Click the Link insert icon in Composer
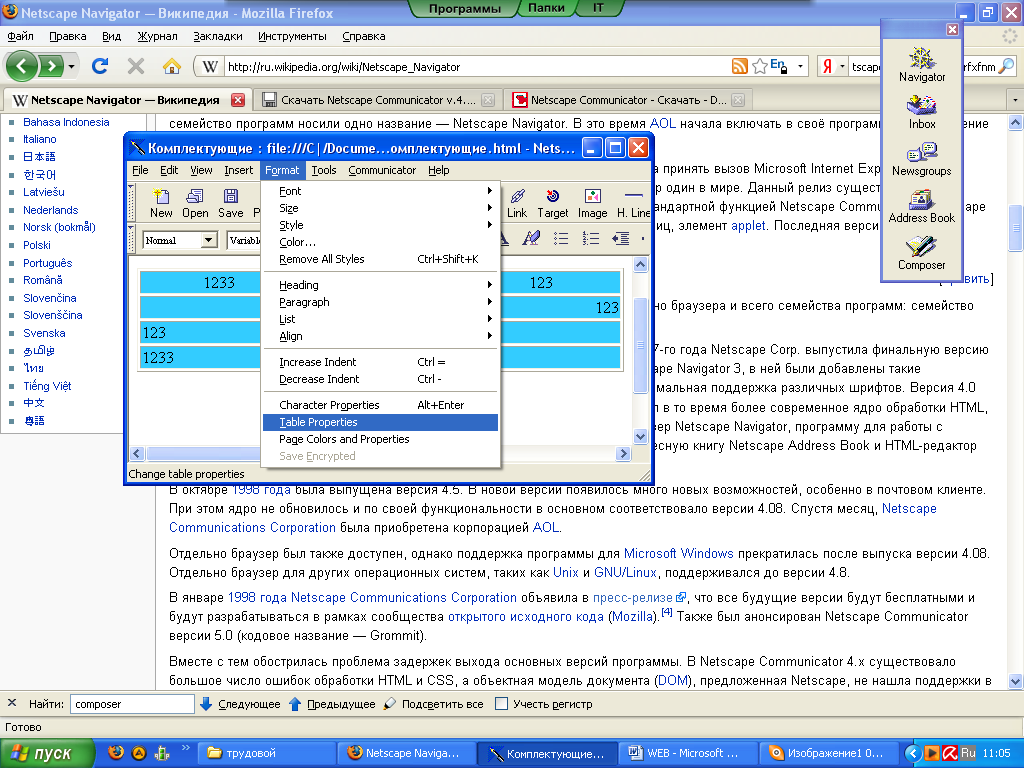The width and height of the screenshot is (1024, 768). 517,203
